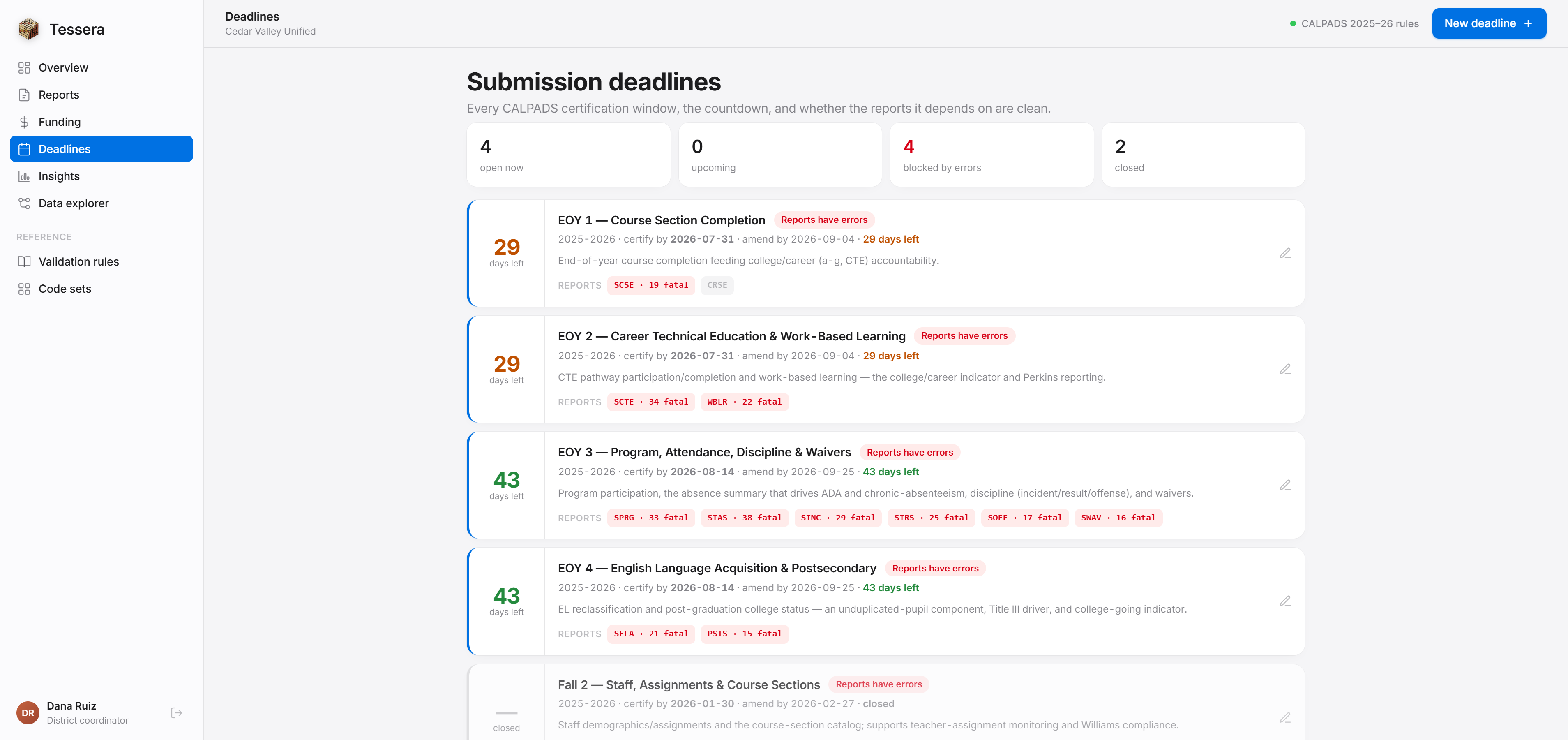
Task: Open the Funding section
Action: point(101,122)
